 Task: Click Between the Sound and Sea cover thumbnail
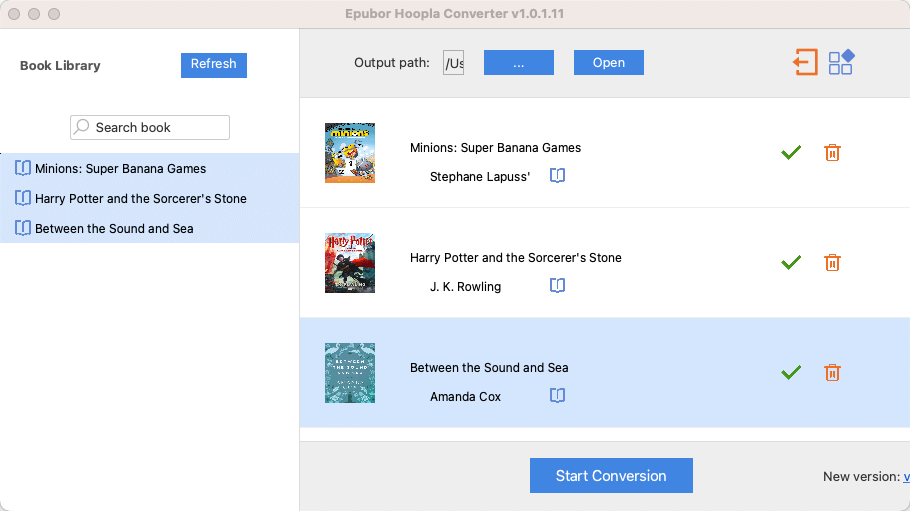(350, 373)
